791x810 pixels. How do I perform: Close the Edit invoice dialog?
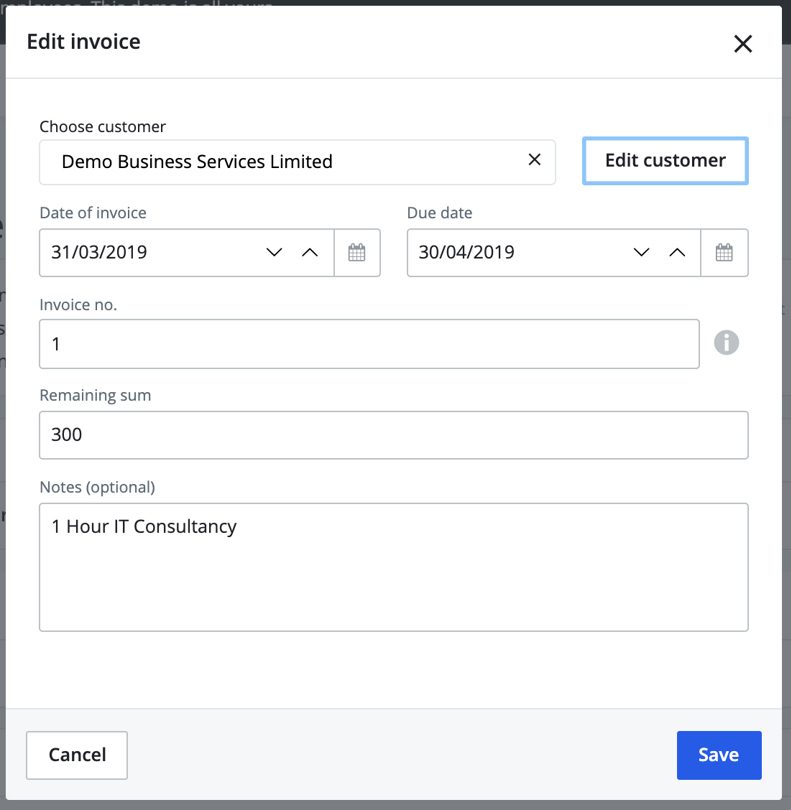coord(742,43)
